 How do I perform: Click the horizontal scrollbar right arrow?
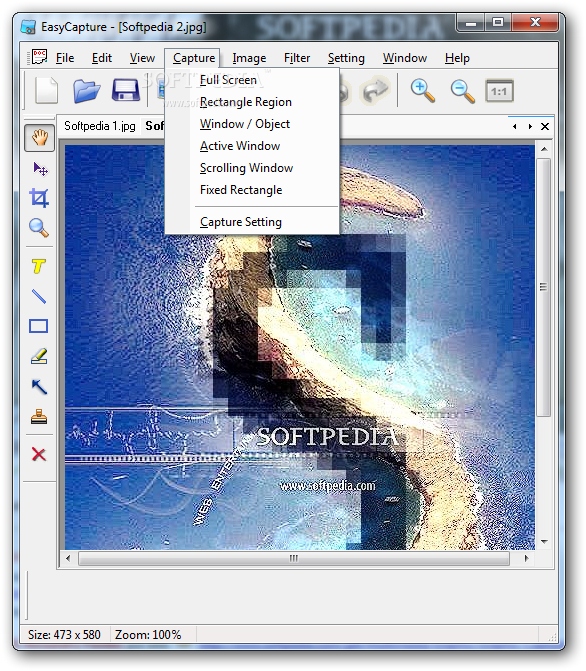[526, 558]
